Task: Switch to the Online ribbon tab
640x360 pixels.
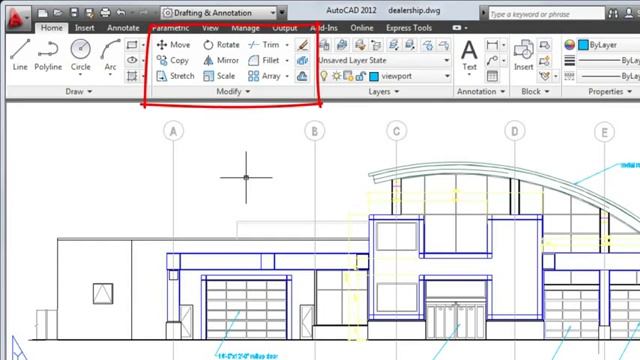Action: coord(362,28)
